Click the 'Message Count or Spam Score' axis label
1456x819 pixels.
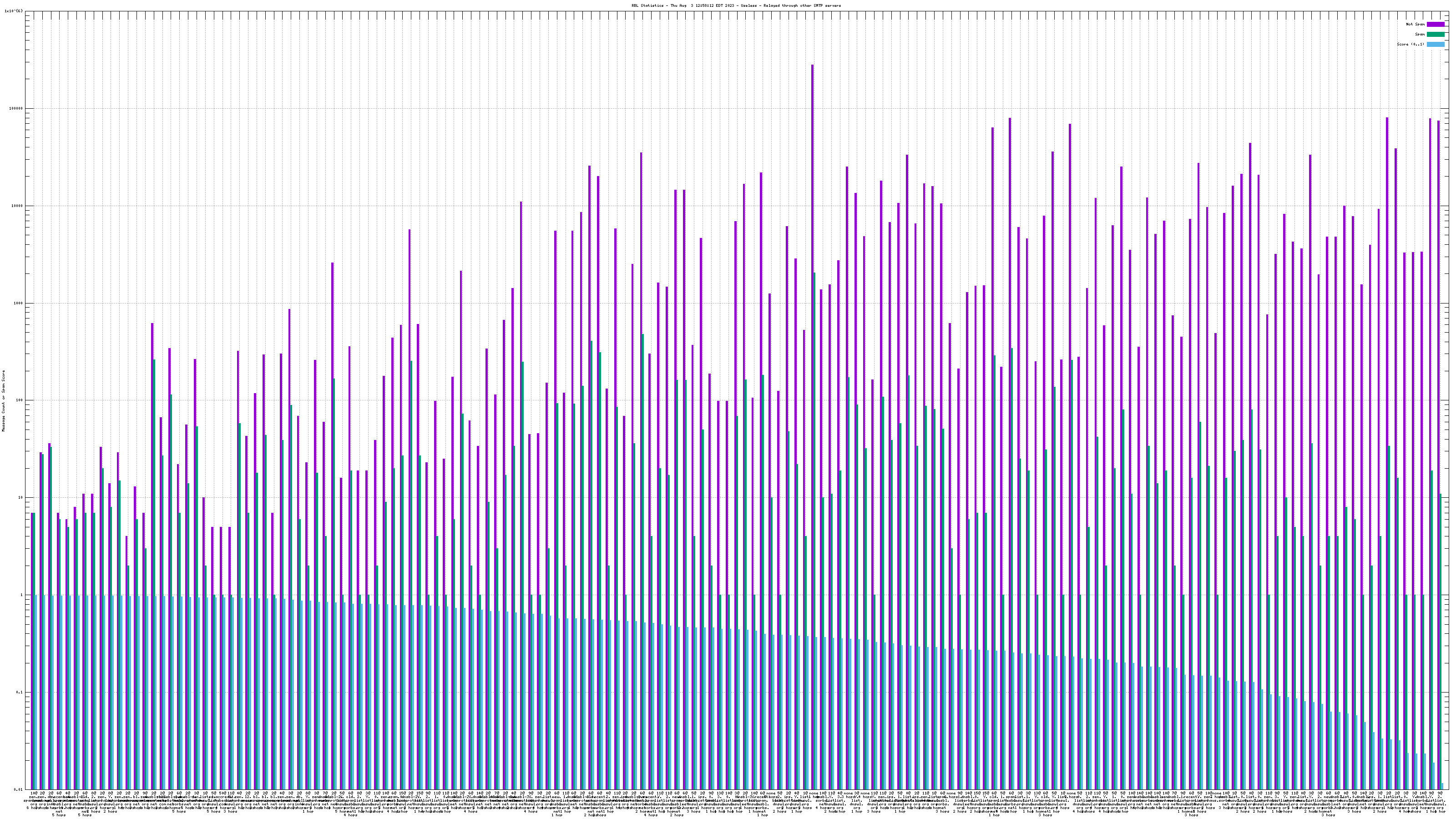point(3,401)
